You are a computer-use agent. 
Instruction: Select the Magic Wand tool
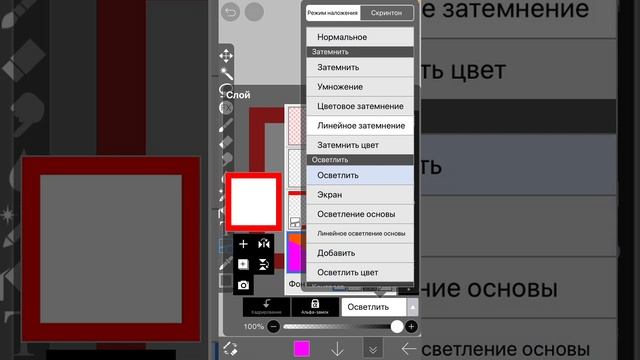[x=226, y=73]
